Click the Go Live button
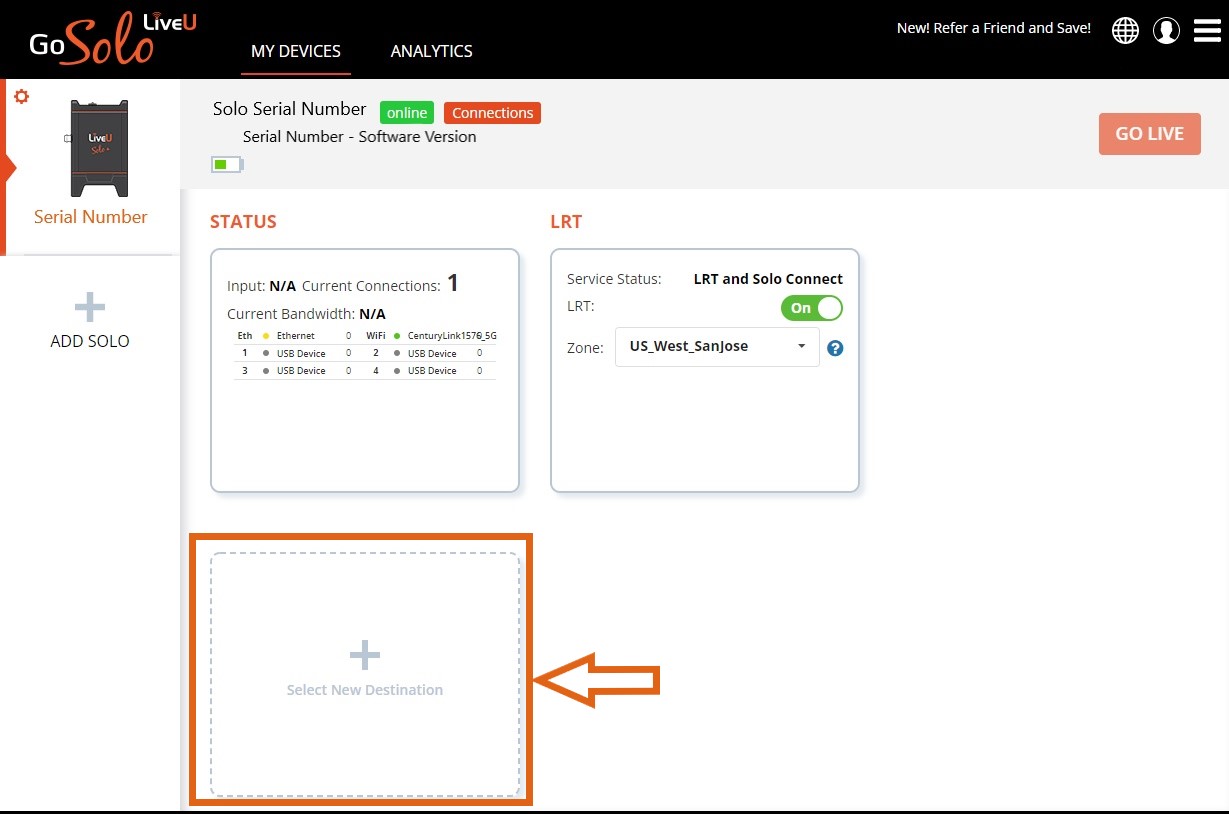The height and width of the screenshot is (814, 1229). coord(1150,134)
